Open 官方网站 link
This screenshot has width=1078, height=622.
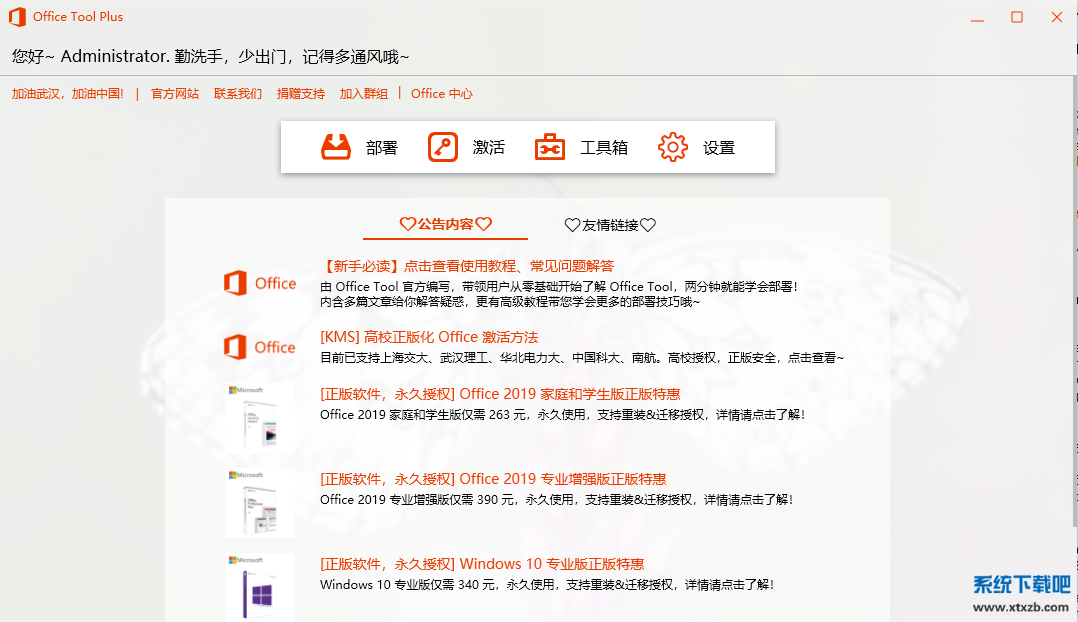175,93
